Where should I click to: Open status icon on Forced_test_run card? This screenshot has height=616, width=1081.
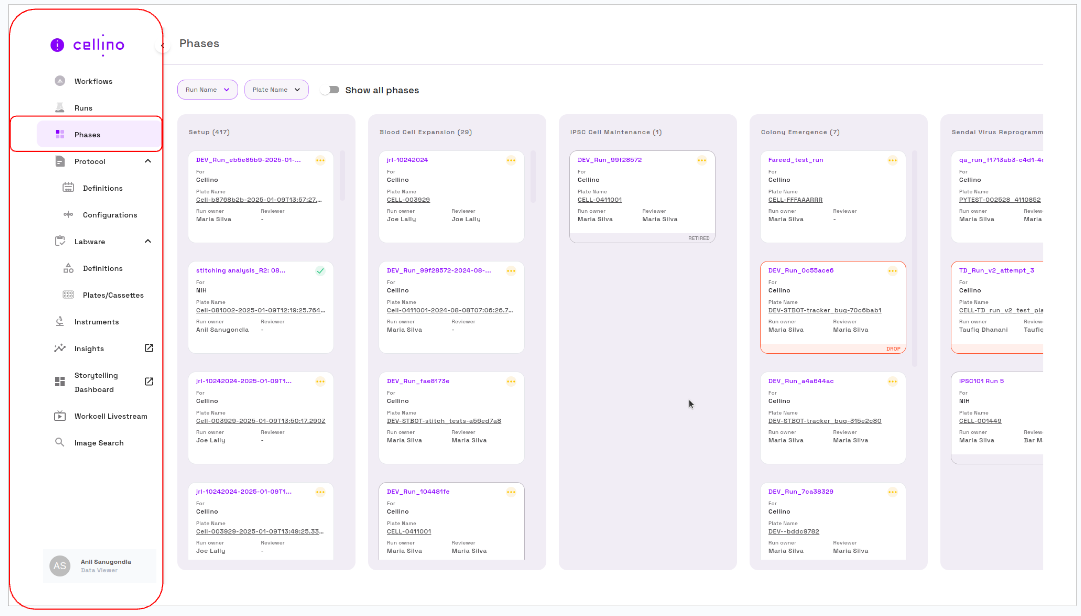[x=892, y=160]
